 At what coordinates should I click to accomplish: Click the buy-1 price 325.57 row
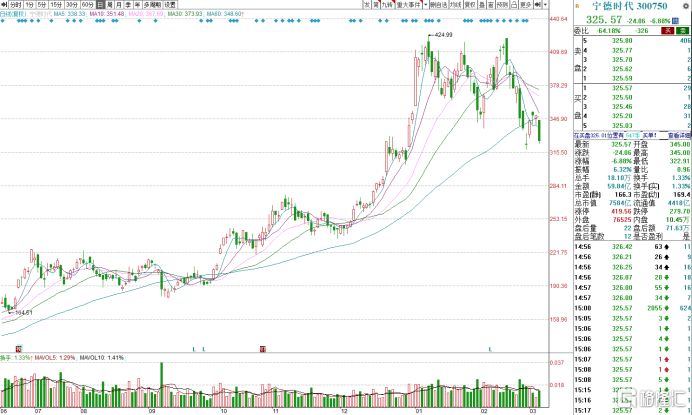(637, 88)
